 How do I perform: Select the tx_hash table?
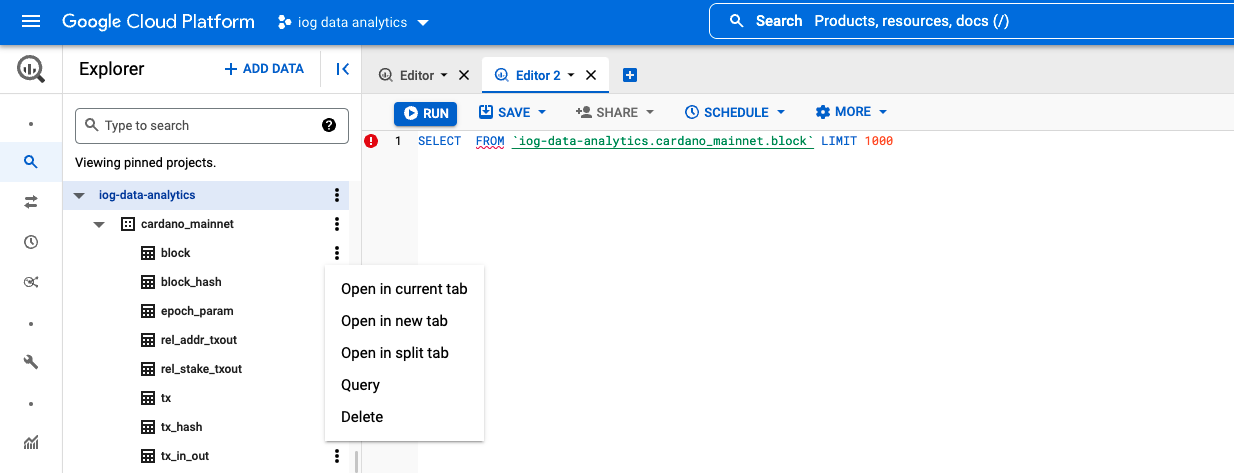(181, 427)
